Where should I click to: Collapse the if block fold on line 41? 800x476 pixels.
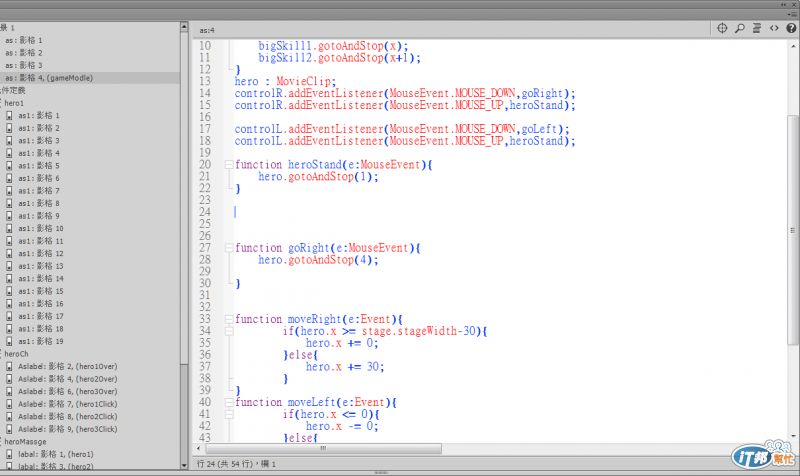coord(229,414)
